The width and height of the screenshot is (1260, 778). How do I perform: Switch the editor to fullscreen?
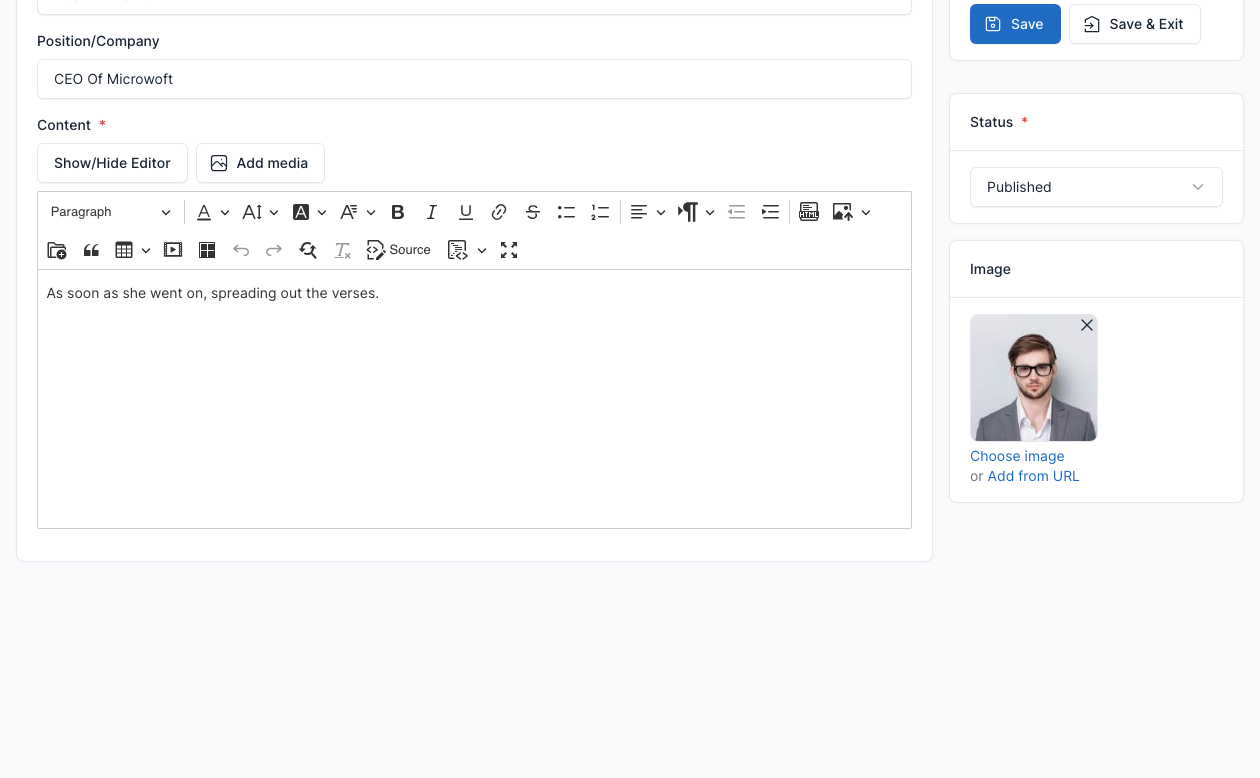pos(509,250)
